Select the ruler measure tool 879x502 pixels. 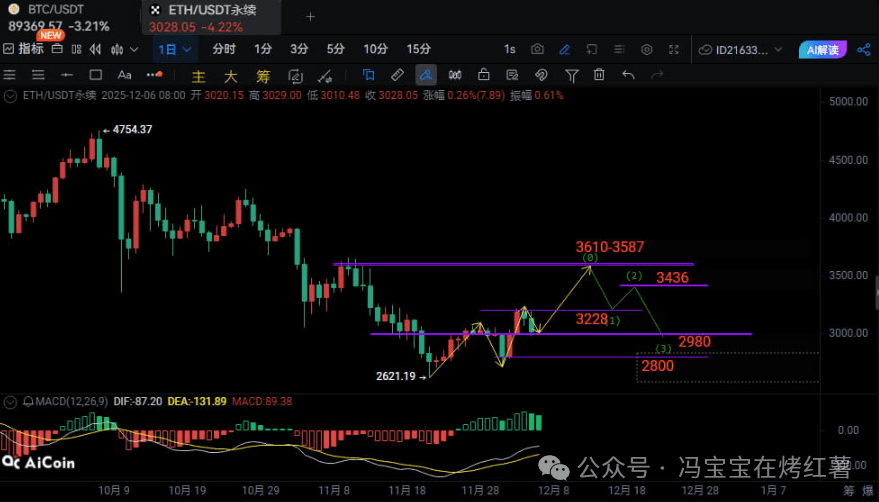(397, 75)
